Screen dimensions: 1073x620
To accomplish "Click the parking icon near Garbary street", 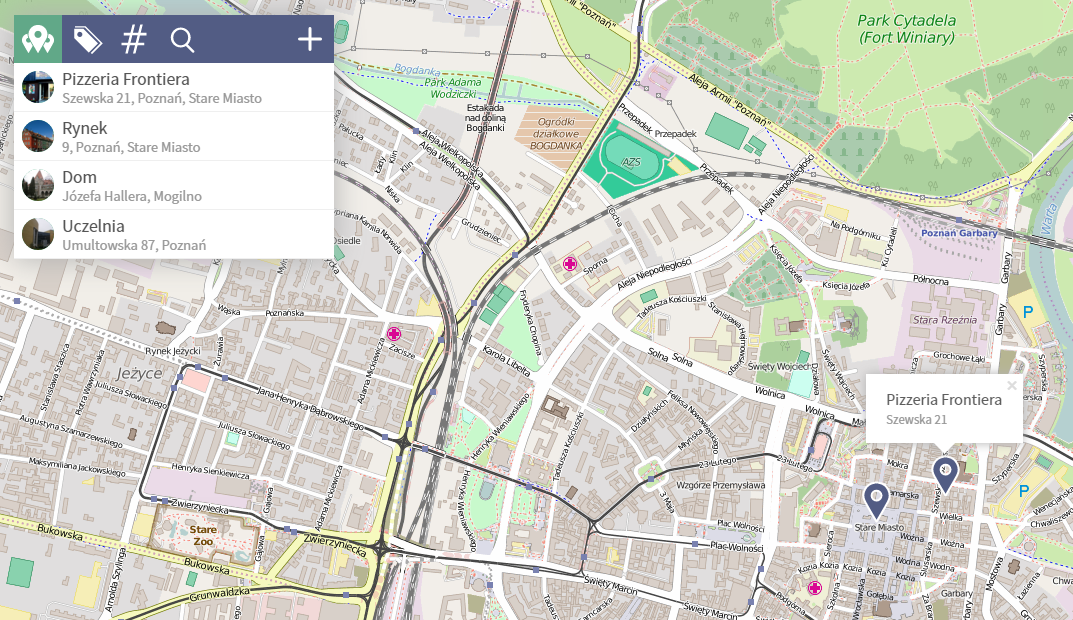I will (1027, 312).
